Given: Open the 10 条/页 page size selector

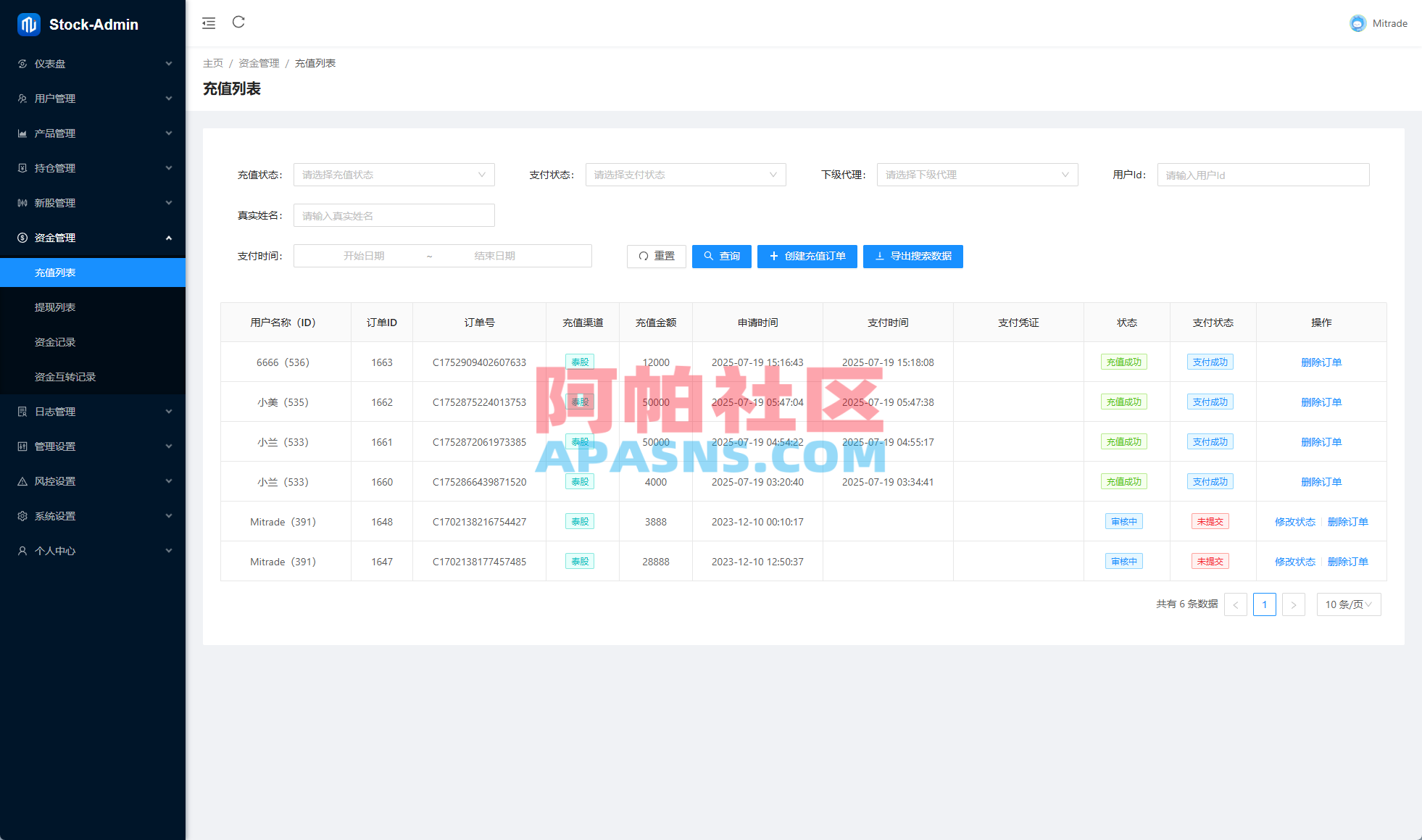Looking at the screenshot, I should point(1348,604).
